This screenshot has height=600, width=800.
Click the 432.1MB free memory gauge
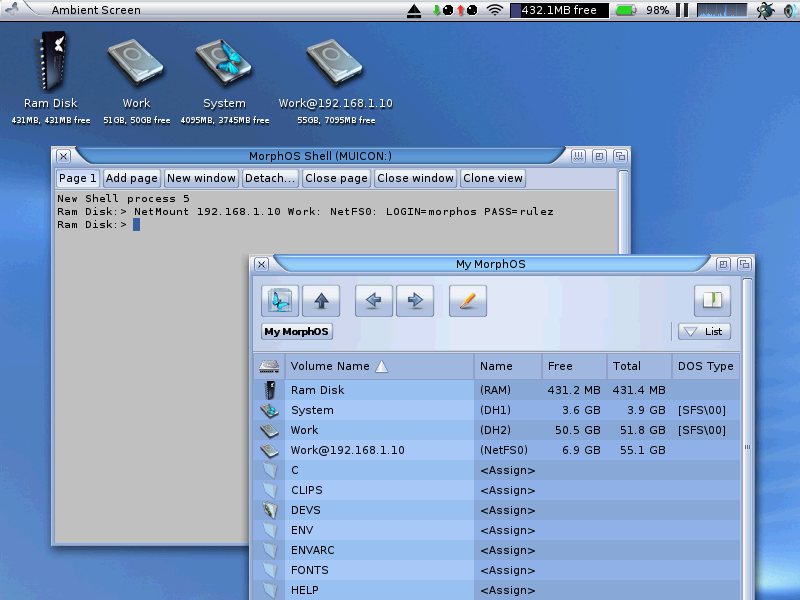click(x=559, y=10)
